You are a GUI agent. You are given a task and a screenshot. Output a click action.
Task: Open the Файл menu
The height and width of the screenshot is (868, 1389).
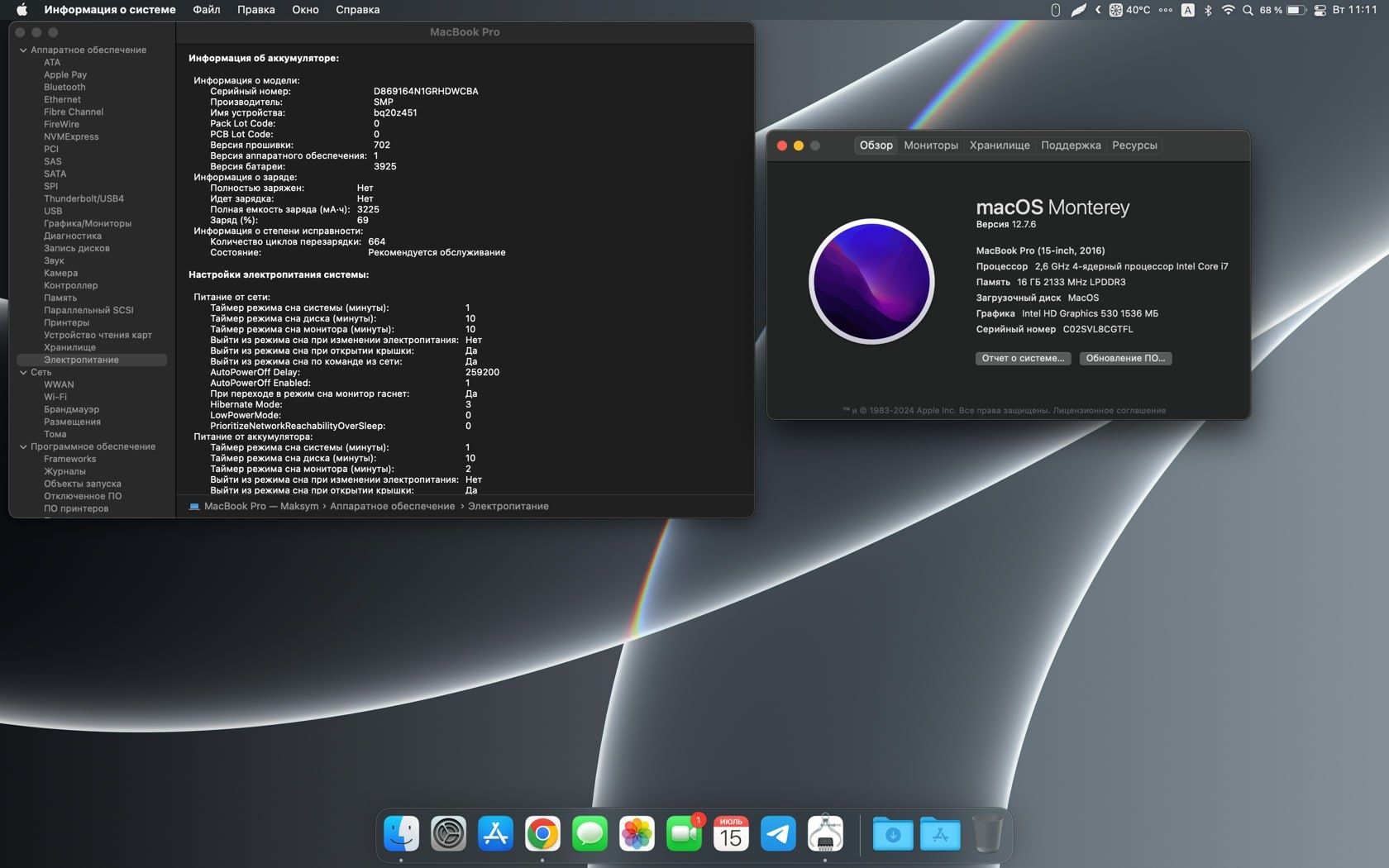(207, 10)
